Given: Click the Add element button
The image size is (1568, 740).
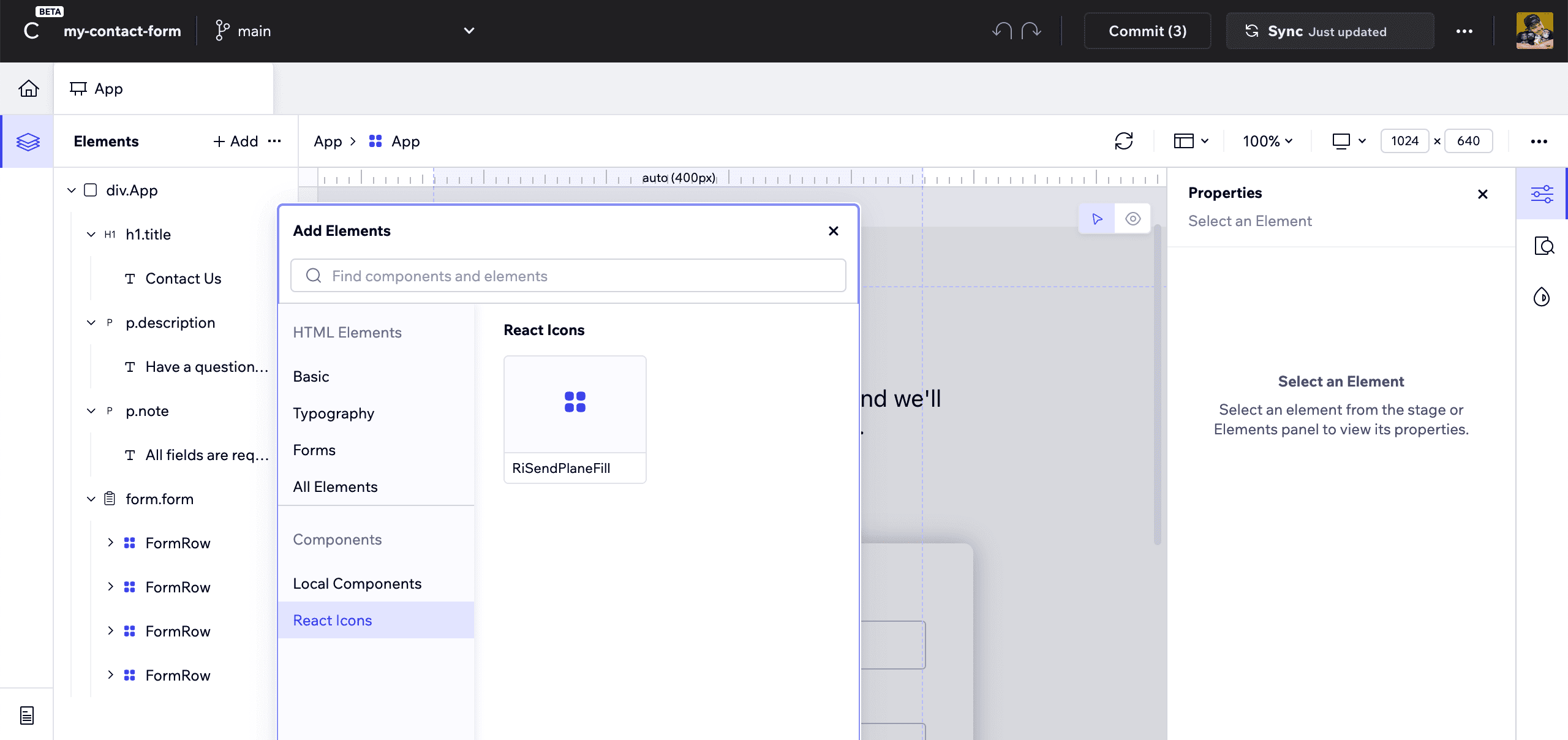Looking at the screenshot, I should click(x=236, y=141).
